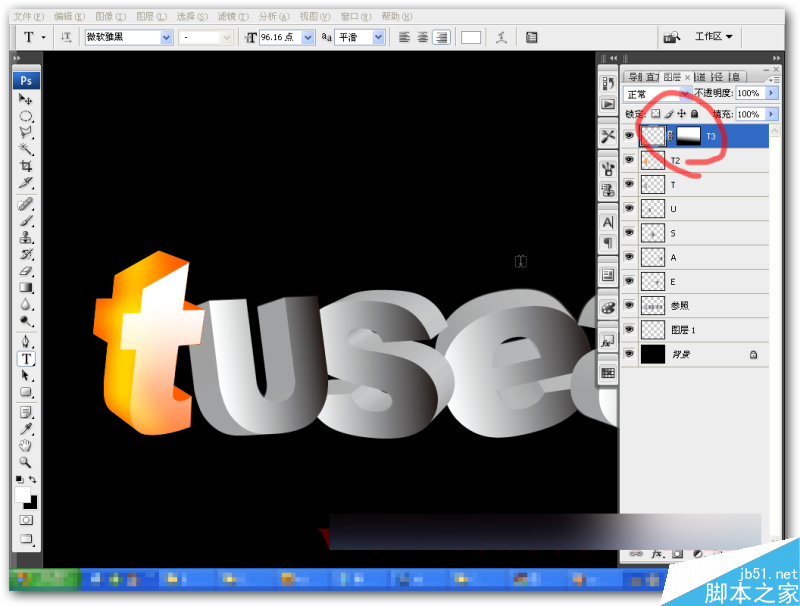Open the 滤镜 menu
Screen dimensions: 800x606
click(233, 16)
